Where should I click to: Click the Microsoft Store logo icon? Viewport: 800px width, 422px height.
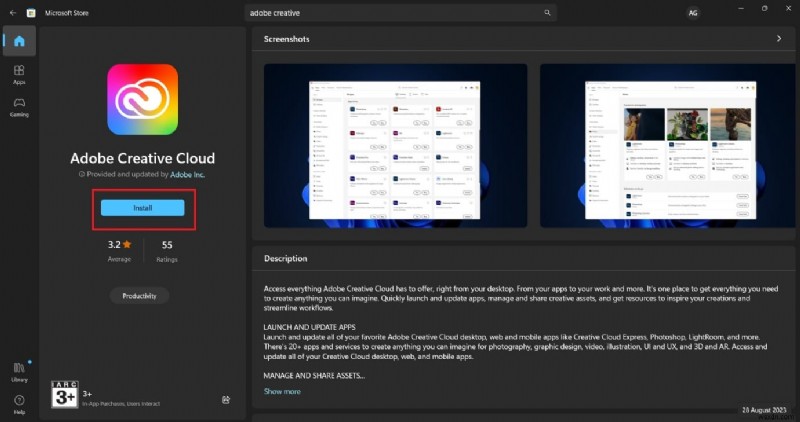coord(31,13)
